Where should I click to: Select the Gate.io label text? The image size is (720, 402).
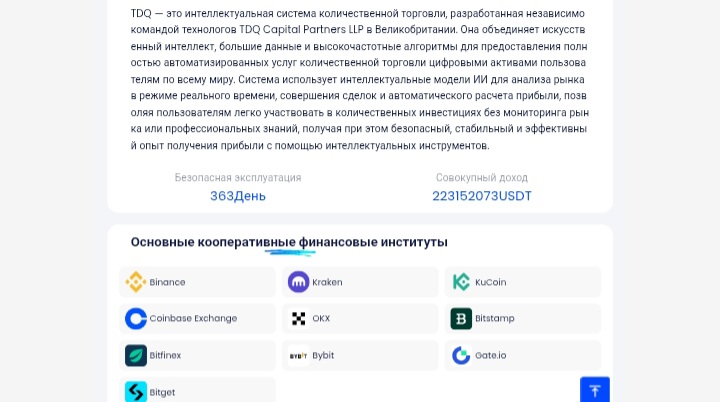[490, 355]
